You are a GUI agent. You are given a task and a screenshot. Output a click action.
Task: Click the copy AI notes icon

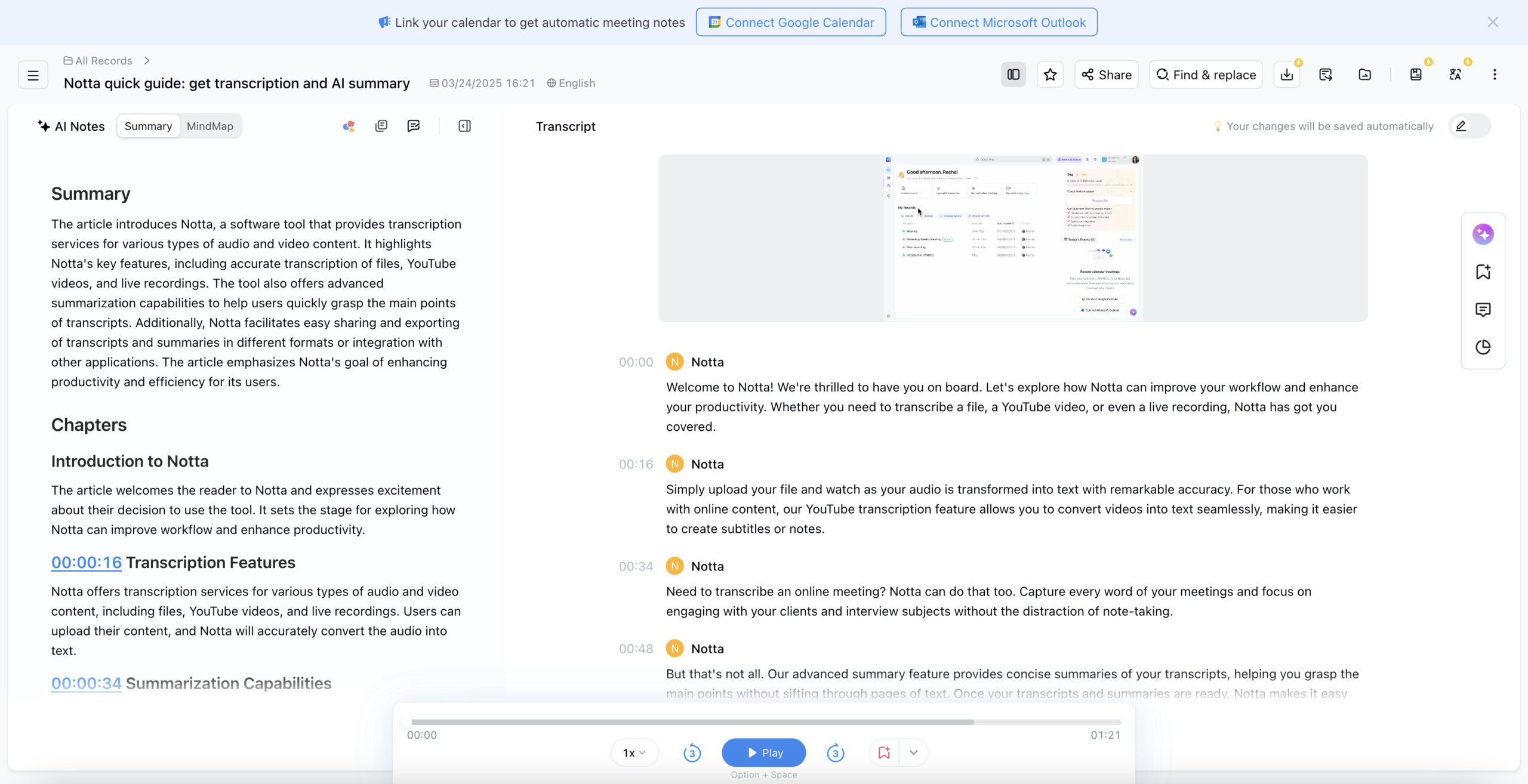click(x=381, y=126)
